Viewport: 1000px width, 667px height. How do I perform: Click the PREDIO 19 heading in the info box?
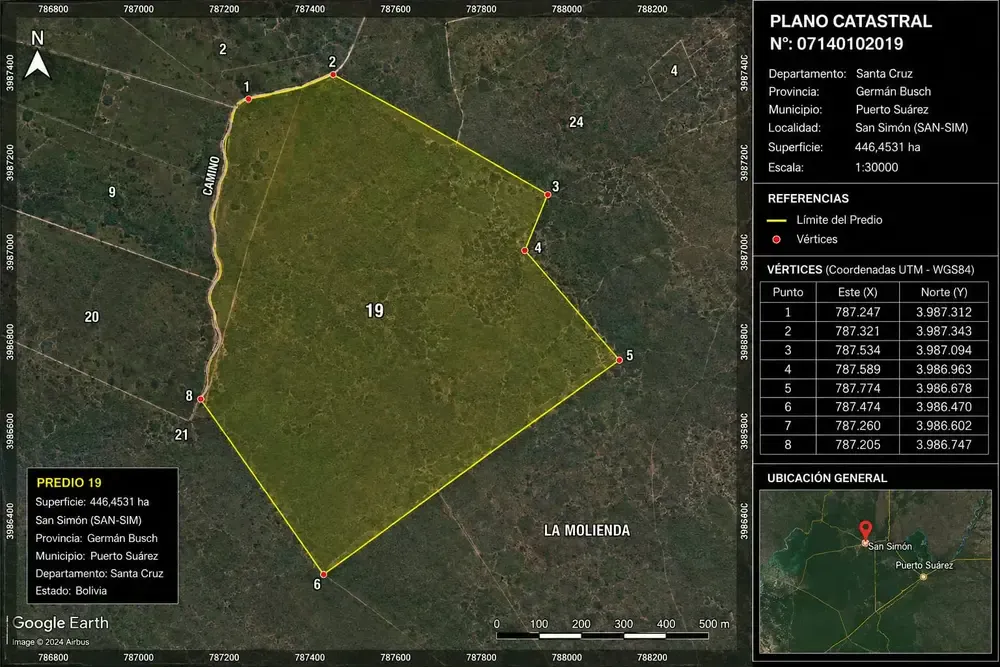click(69, 483)
